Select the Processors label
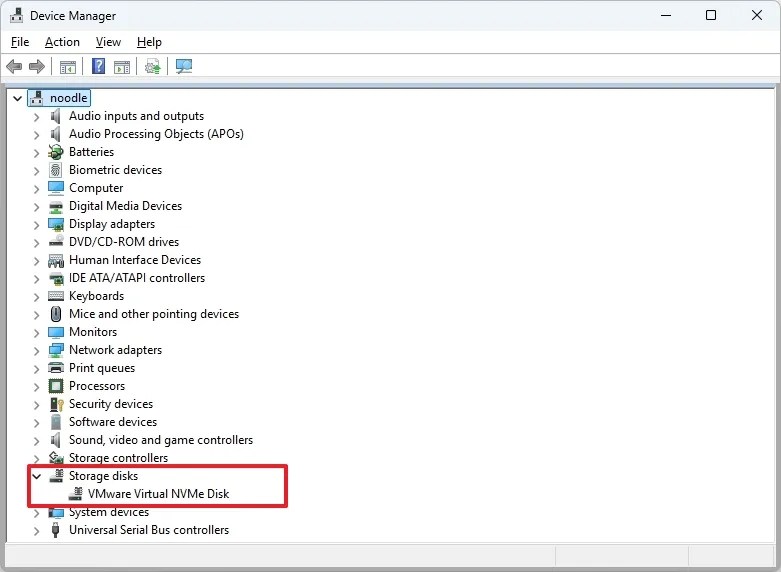Viewport: 781px width, 572px height. click(97, 386)
